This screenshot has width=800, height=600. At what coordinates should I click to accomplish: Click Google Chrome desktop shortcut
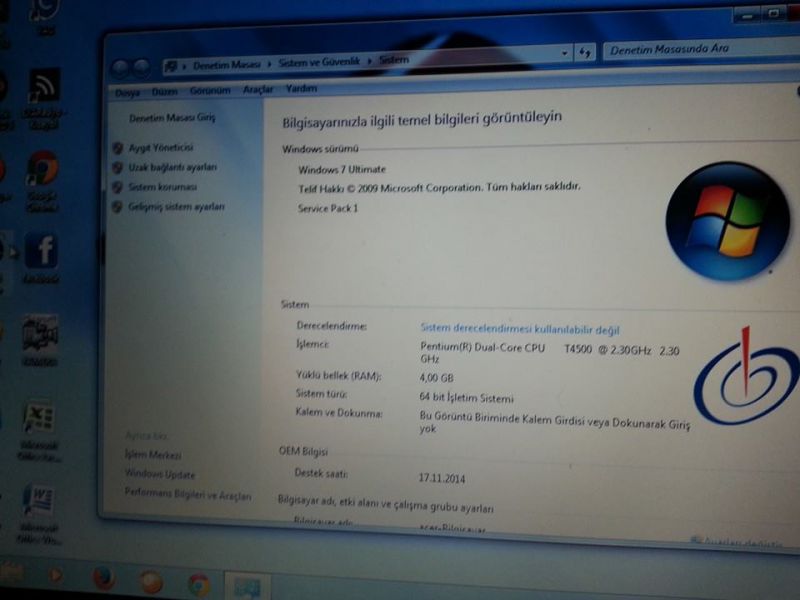coord(42,168)
